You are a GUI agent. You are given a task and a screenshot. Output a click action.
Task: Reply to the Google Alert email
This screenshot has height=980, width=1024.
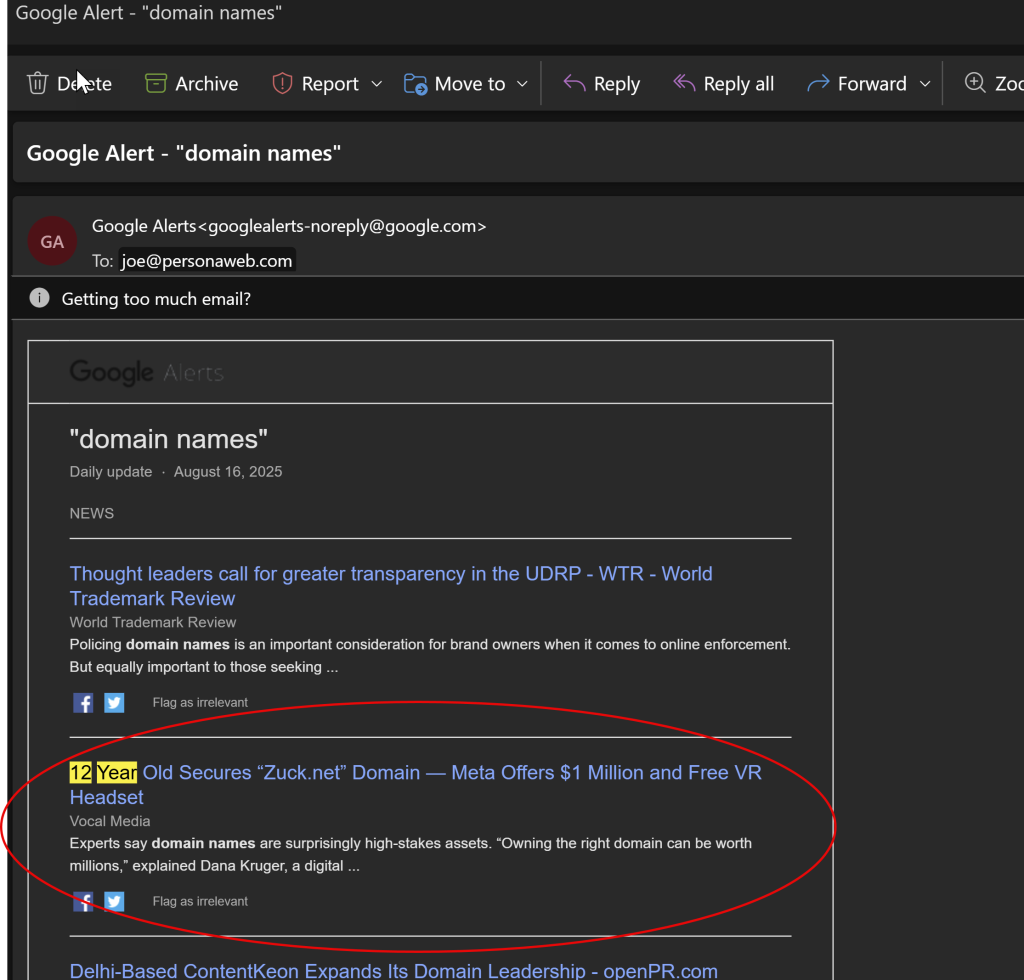click(601, 84)
